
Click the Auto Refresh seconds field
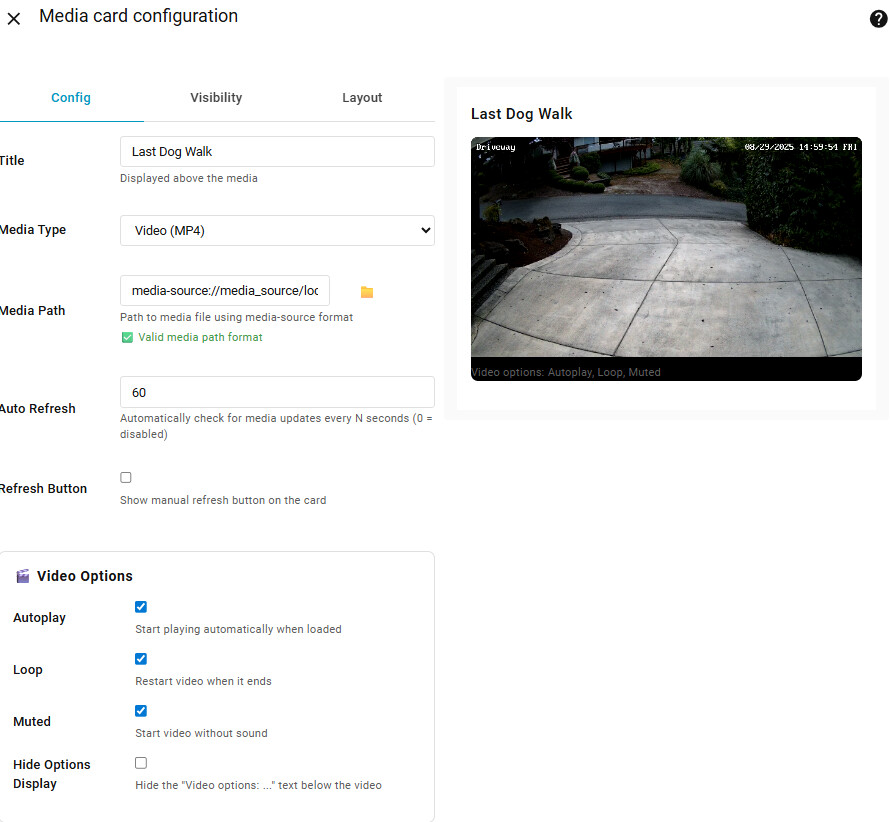(277, 393)
